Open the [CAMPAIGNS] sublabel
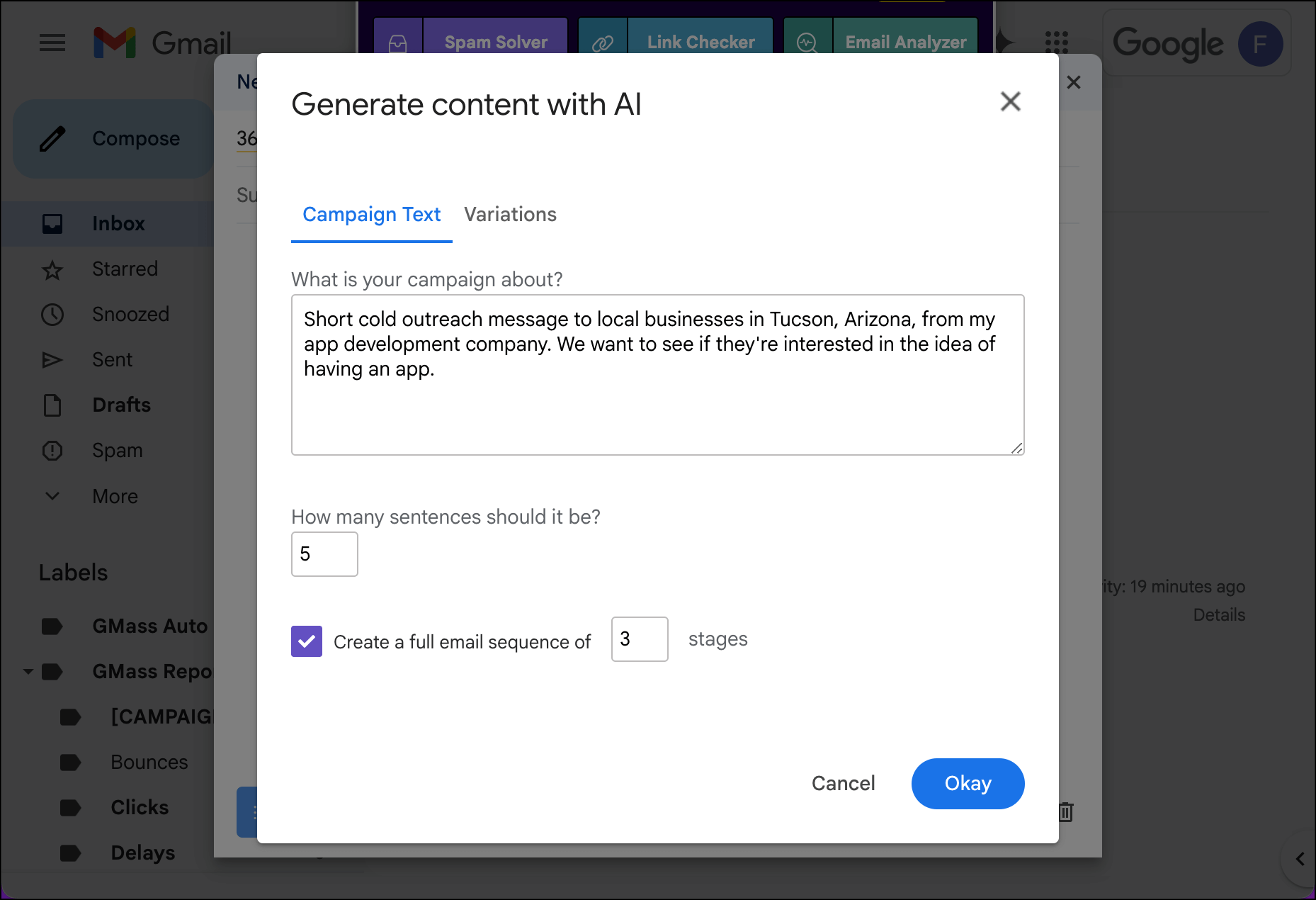 pyautogui.click(x=161, y=717)
